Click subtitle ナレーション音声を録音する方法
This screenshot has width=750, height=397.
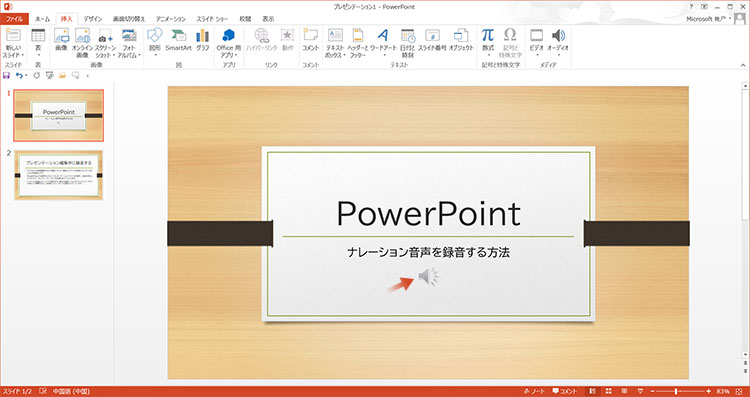[x=429, y=253]
